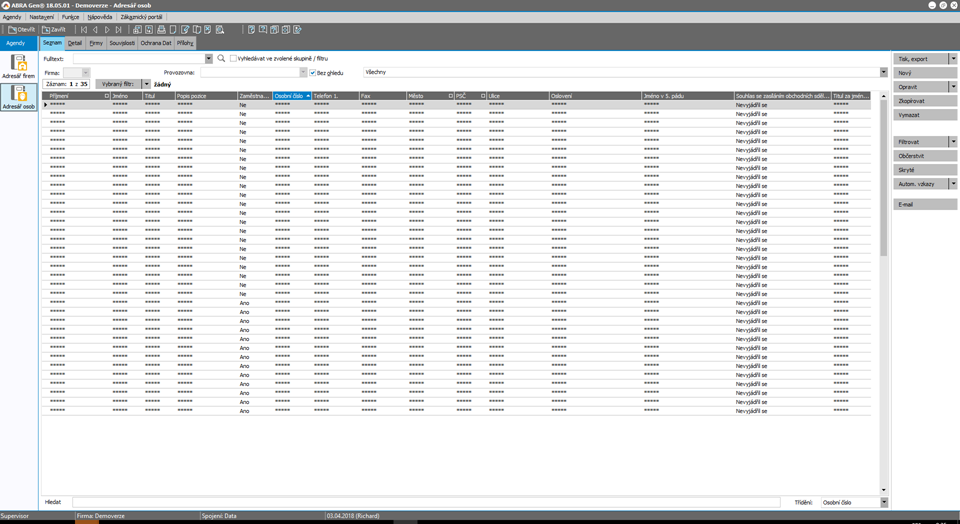Click the Tisk, export button
960x524 pixels.
pyautogui.click(x=921, y=59)
